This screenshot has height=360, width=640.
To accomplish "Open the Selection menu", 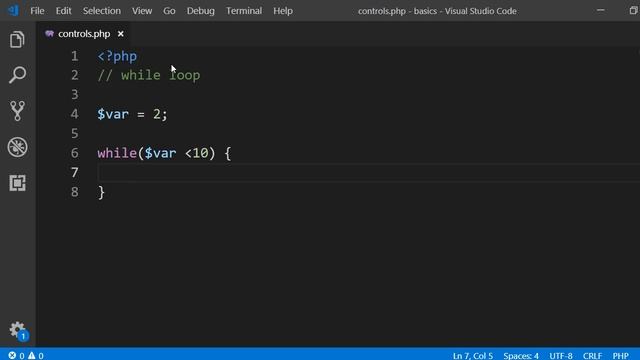I will (102, 11).
